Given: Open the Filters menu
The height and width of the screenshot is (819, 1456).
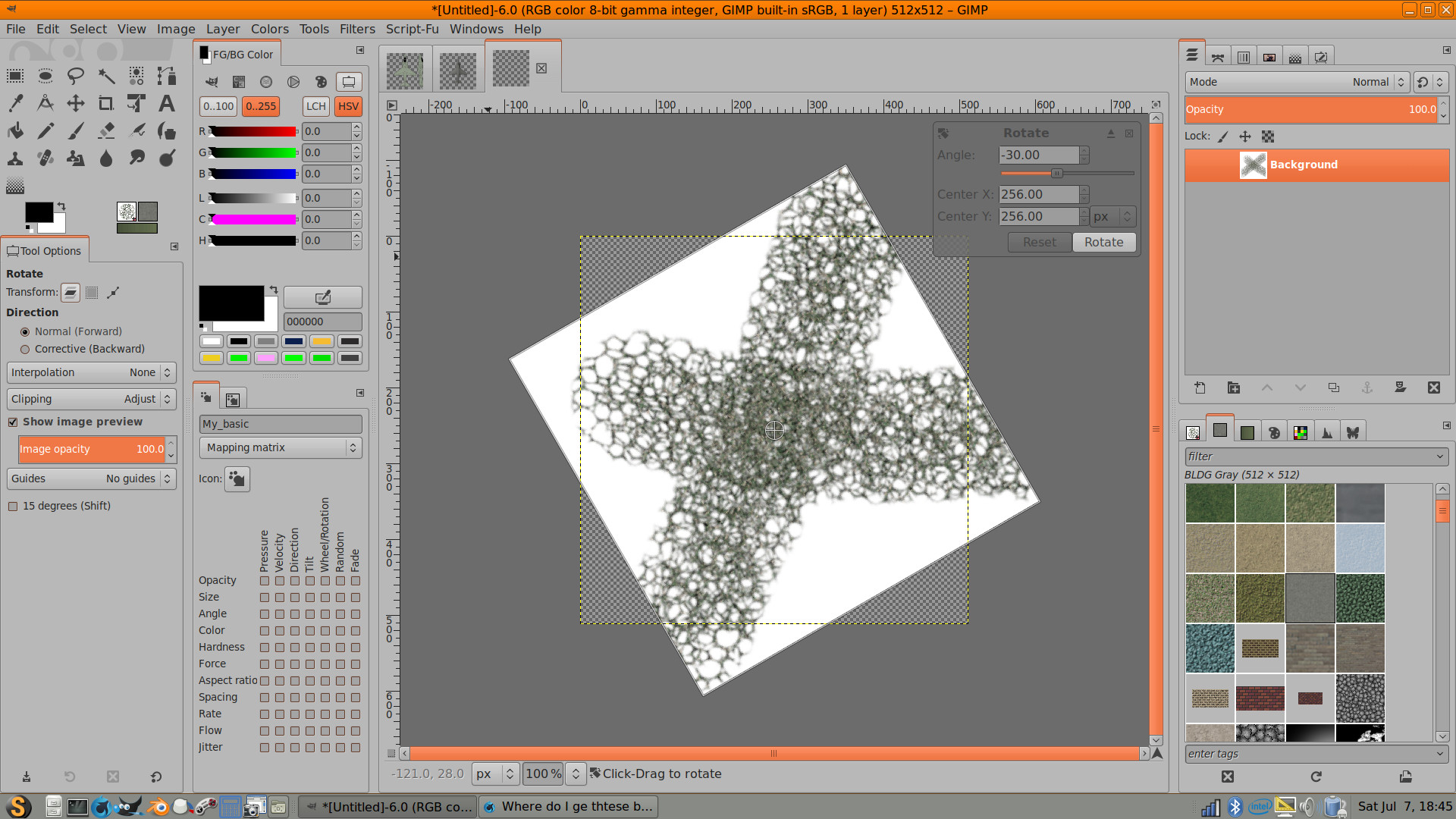Looking at the screenshot, I should (356, 29).
